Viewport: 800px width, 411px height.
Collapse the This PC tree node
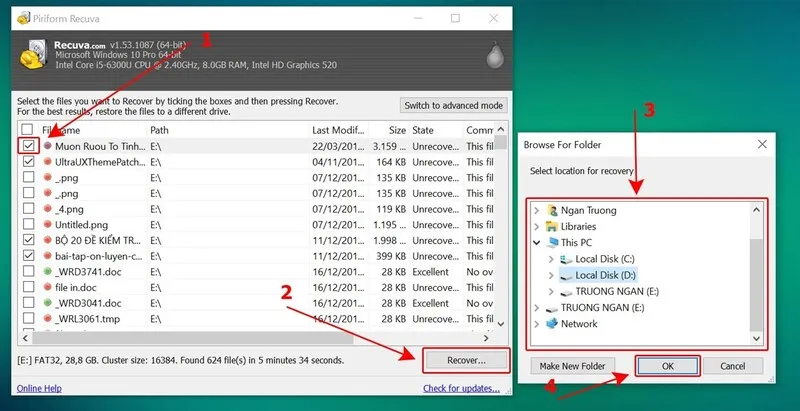tap(538, 243)
